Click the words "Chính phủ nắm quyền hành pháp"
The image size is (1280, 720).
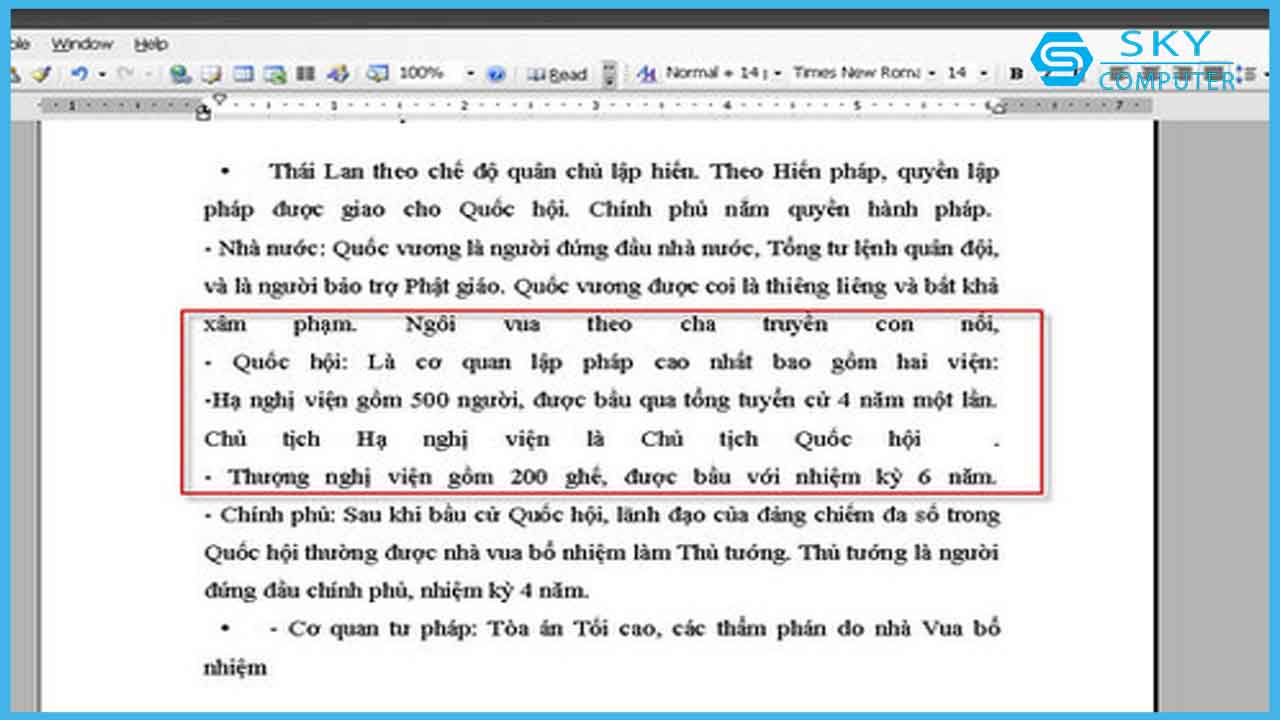click(789, 210)
